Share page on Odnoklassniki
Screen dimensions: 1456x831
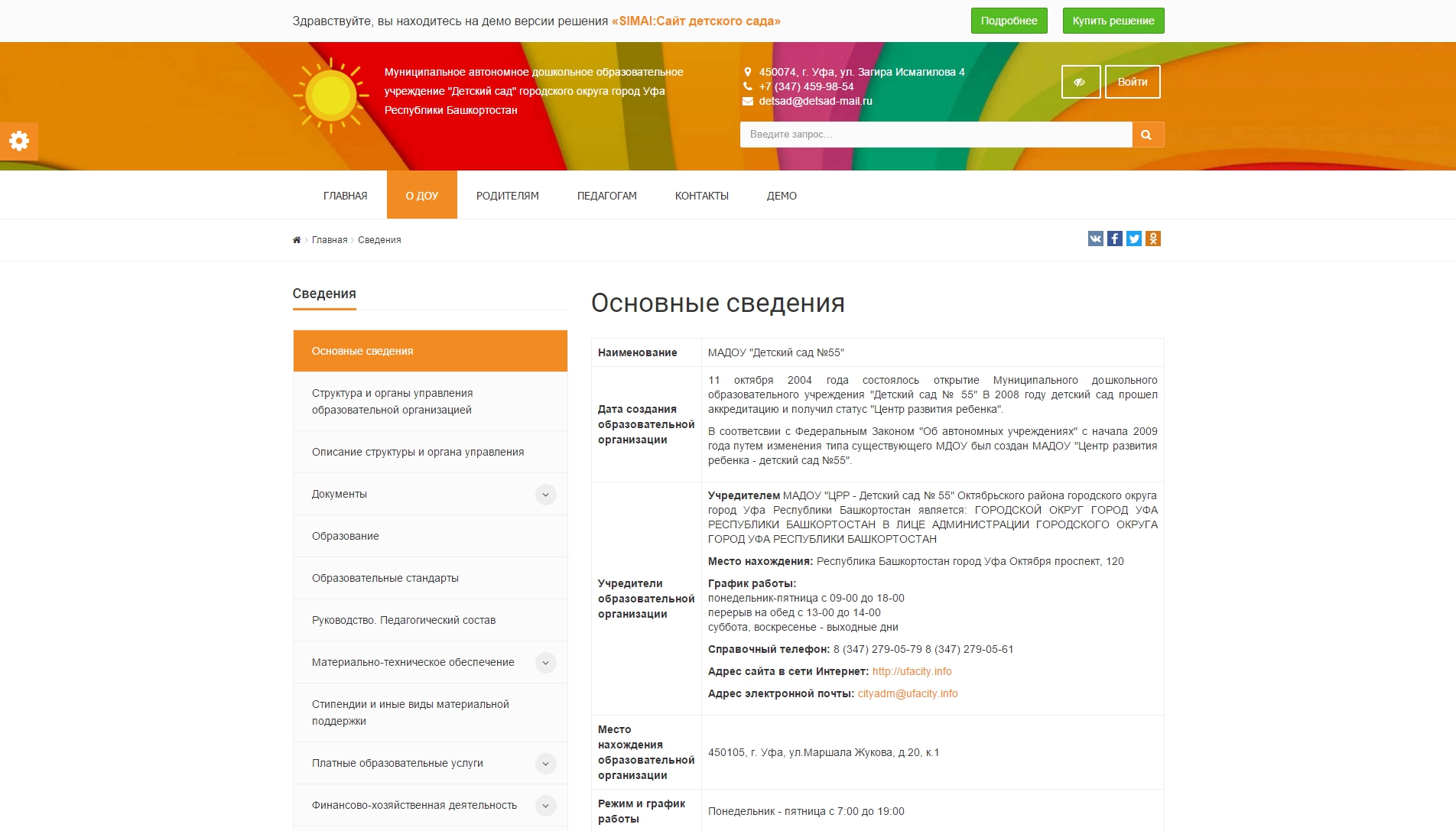tap(1153, 239)
